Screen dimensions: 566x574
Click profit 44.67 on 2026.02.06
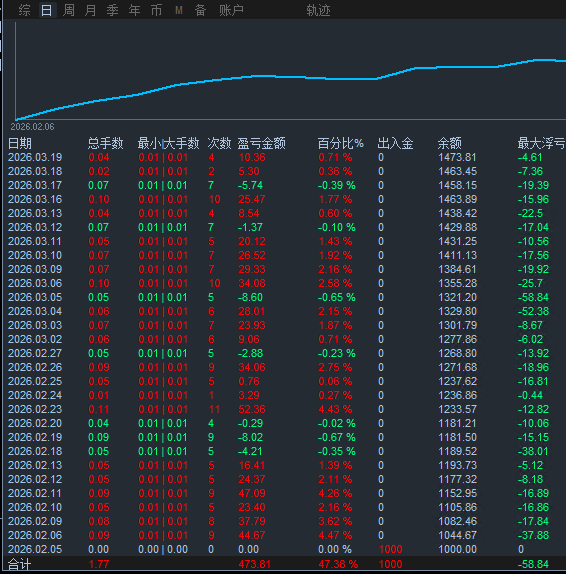(252, 535)
